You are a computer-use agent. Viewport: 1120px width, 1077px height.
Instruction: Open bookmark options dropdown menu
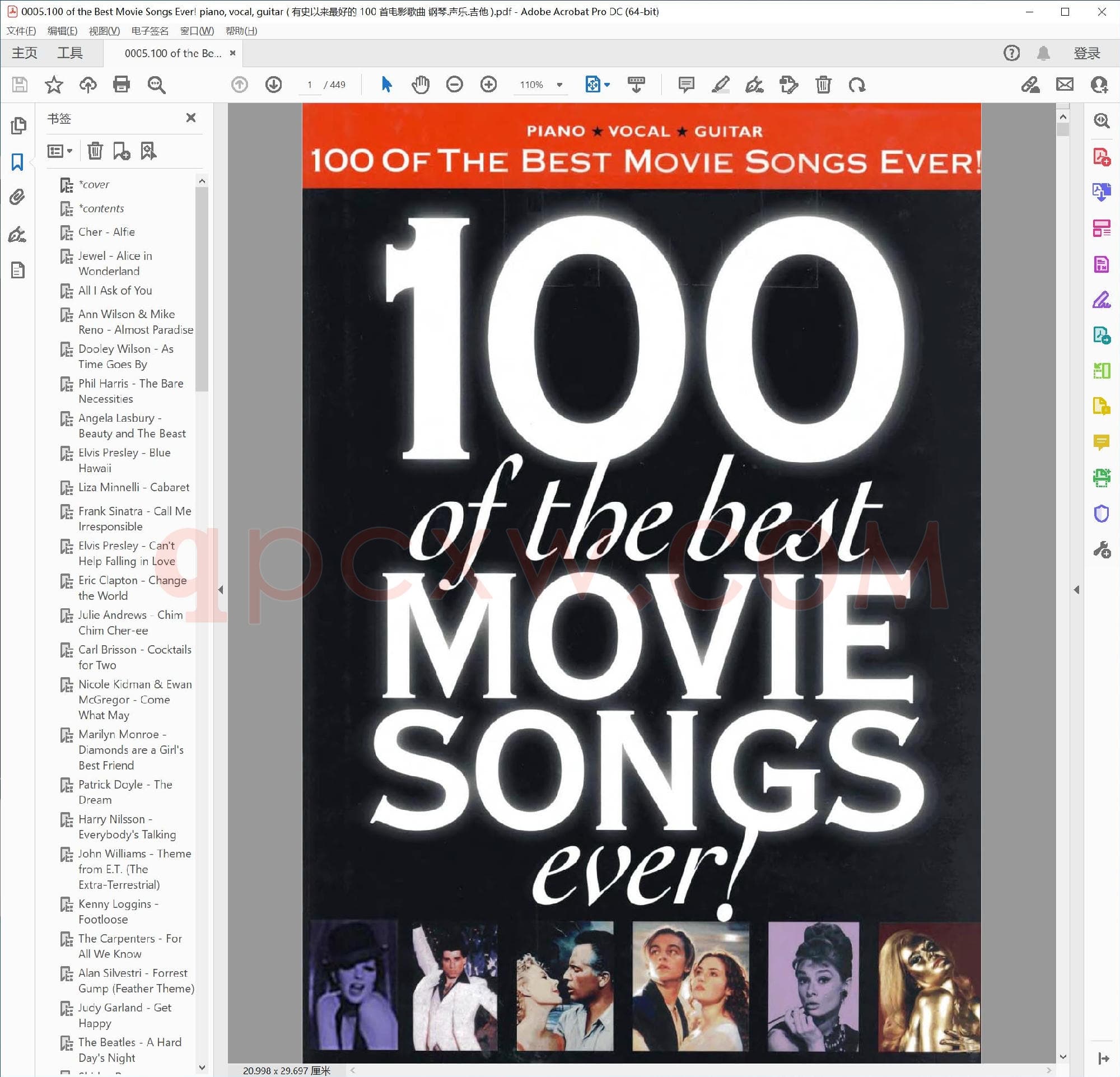(x=59, y=151)
